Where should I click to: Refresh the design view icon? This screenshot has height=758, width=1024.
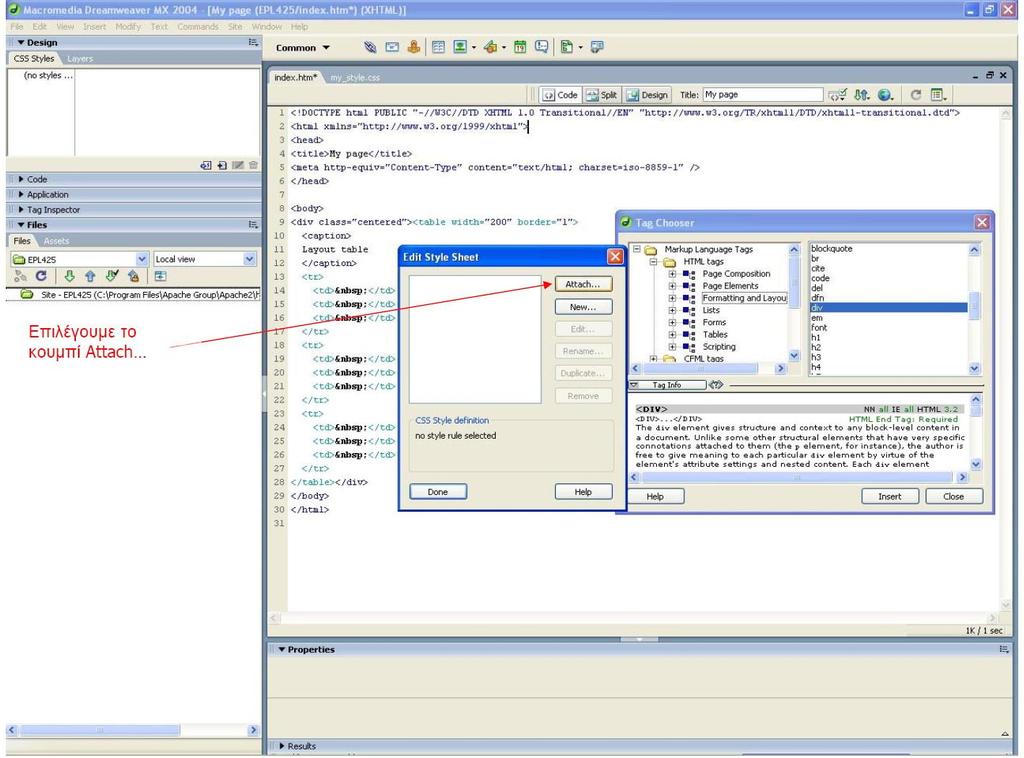click(x=916, y=95)
